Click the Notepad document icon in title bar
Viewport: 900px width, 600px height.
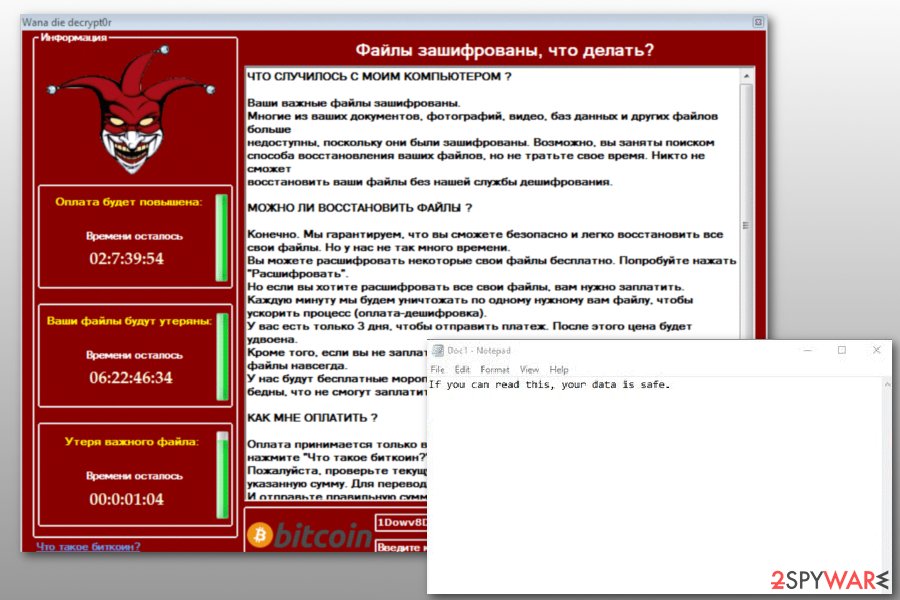tap(438, 350)
